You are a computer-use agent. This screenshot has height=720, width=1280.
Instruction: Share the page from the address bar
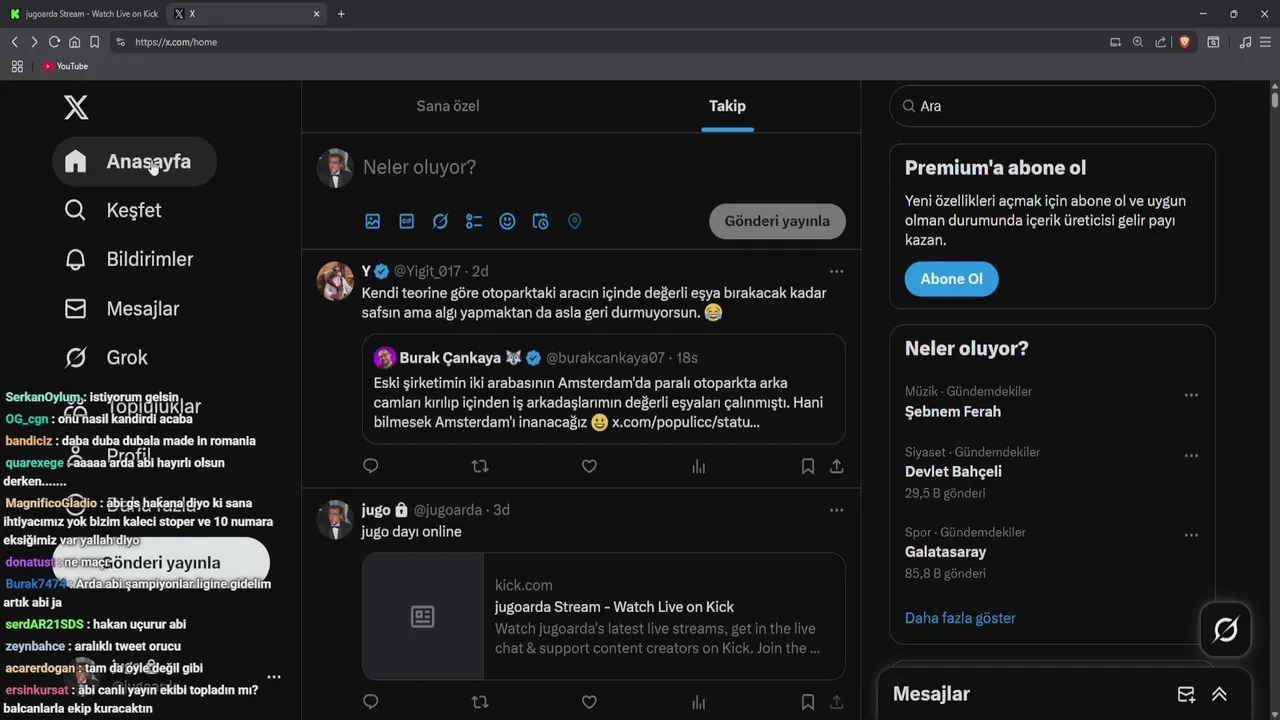(x=1161, y=42)
